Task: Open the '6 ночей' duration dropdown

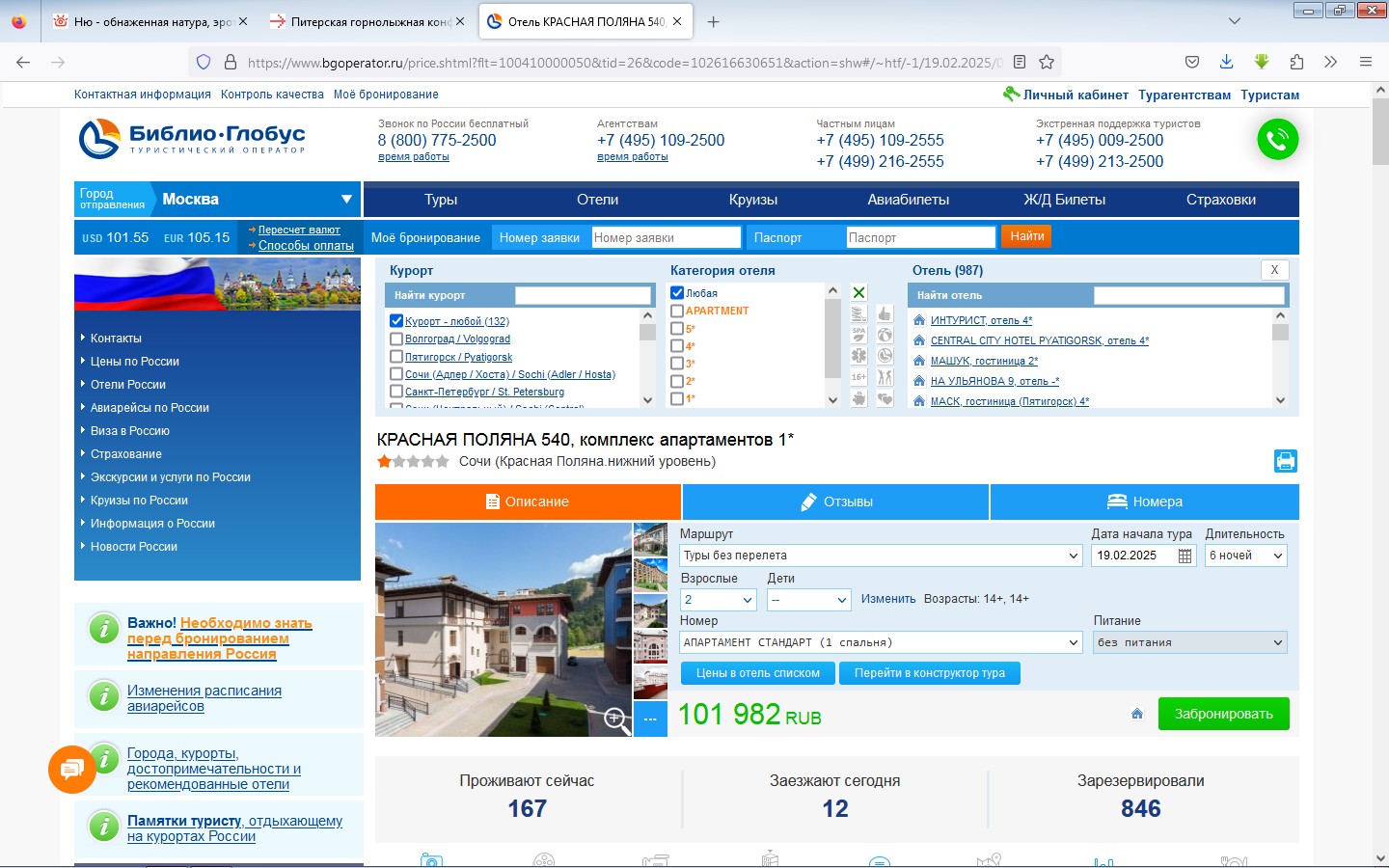Action: point(1246,556)
